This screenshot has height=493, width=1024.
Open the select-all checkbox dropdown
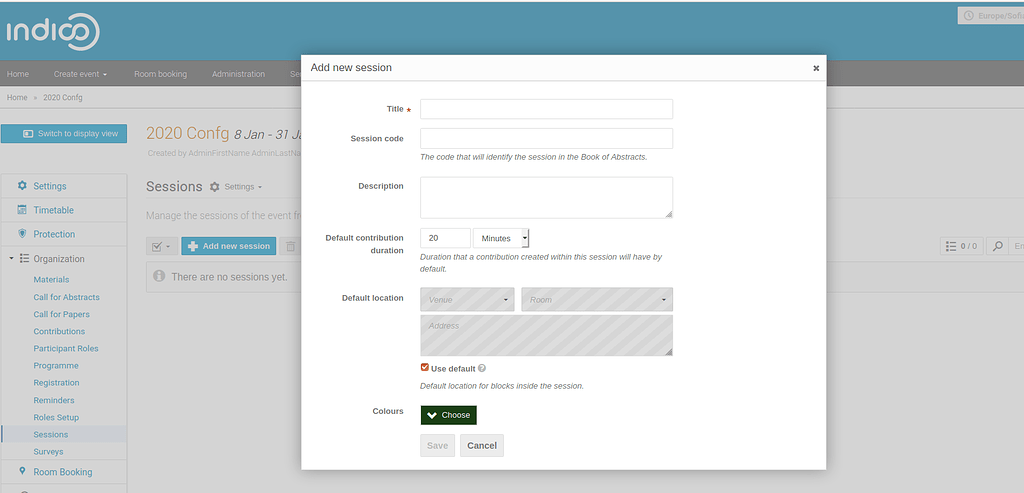pyautogui.click(x=161, y=246)
